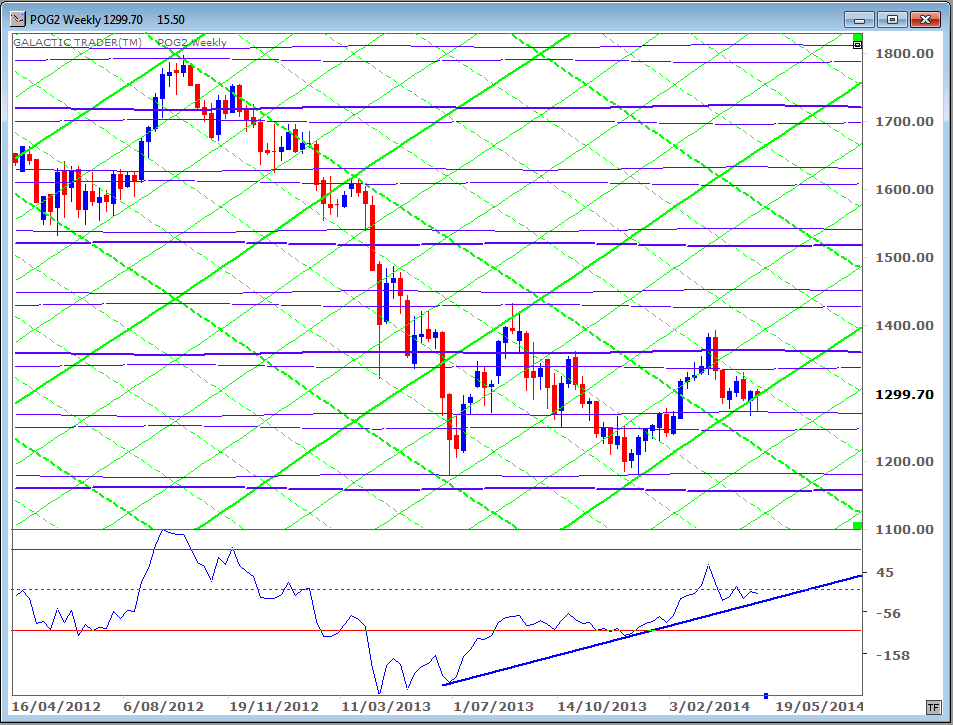Click the 11/03/2013 date label
Screen dimensions: 953x725
click(386, 707)
